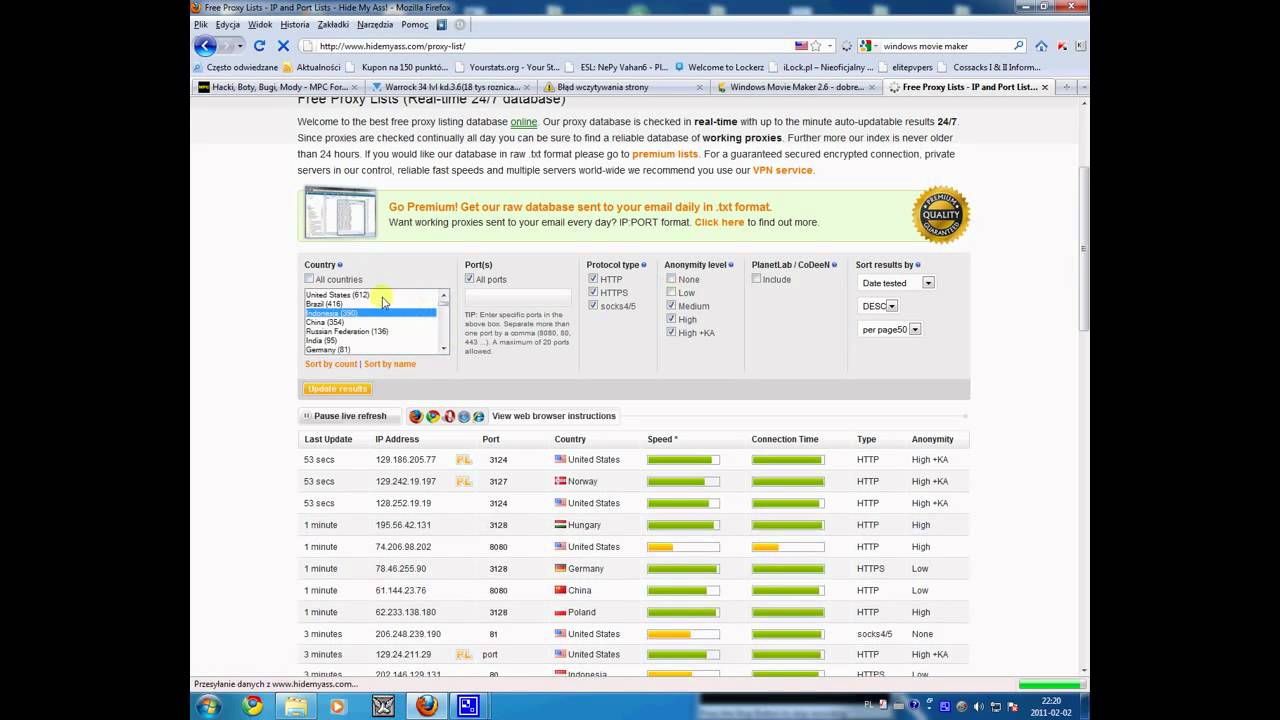Close the Free Proxy Lists tab

point(1045,87)
